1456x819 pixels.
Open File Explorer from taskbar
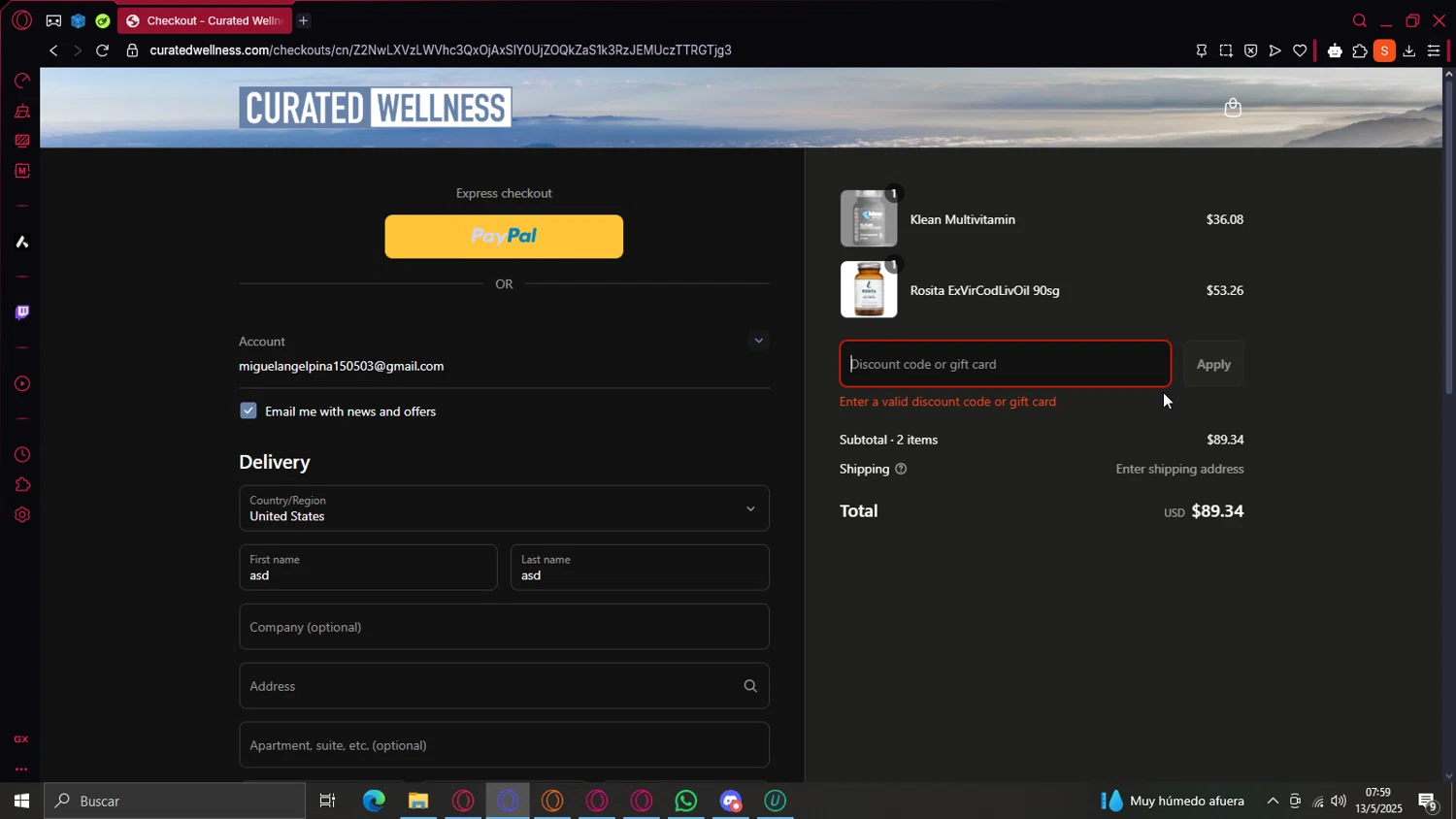coord(418,801)
